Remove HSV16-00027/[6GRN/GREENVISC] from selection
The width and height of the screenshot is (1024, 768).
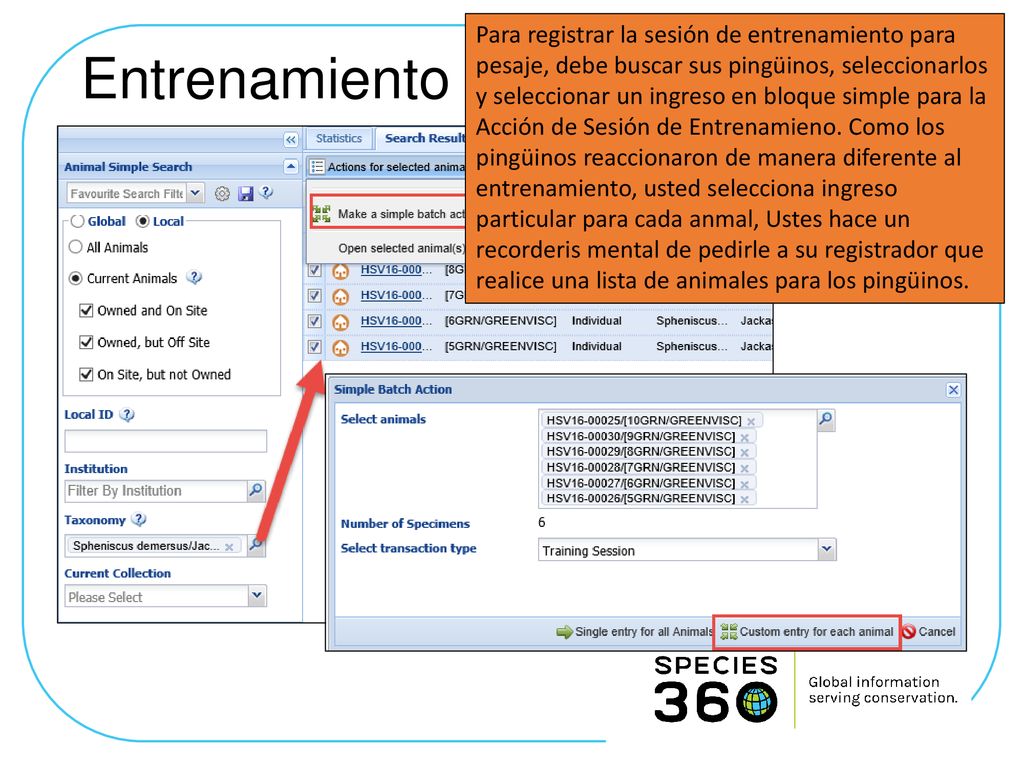[744, 484]
